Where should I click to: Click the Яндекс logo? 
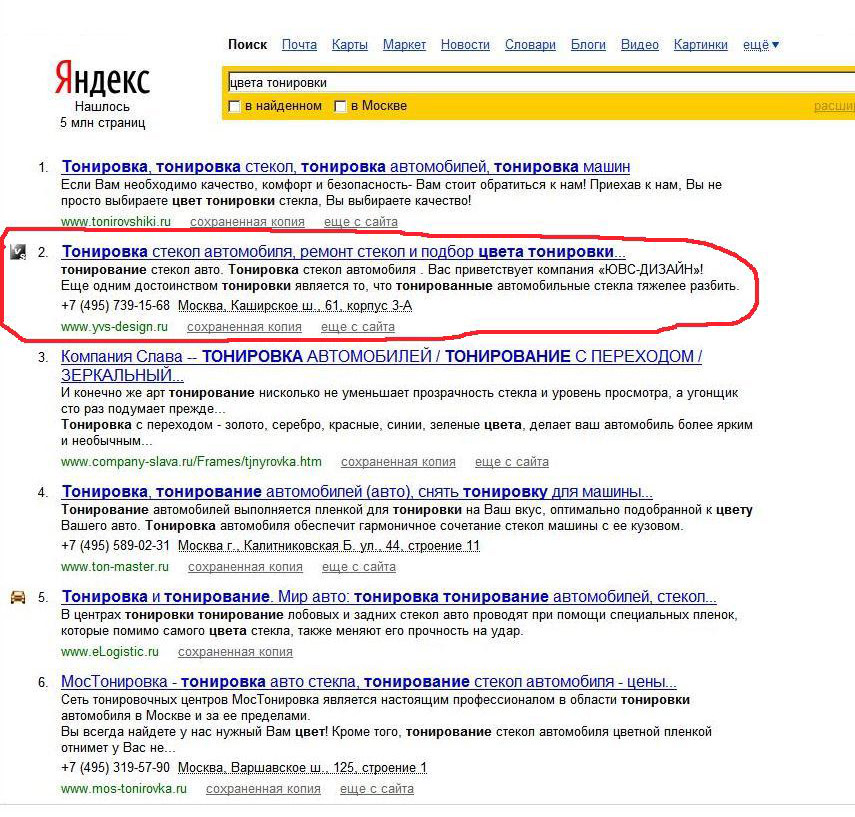pos(102,78)
